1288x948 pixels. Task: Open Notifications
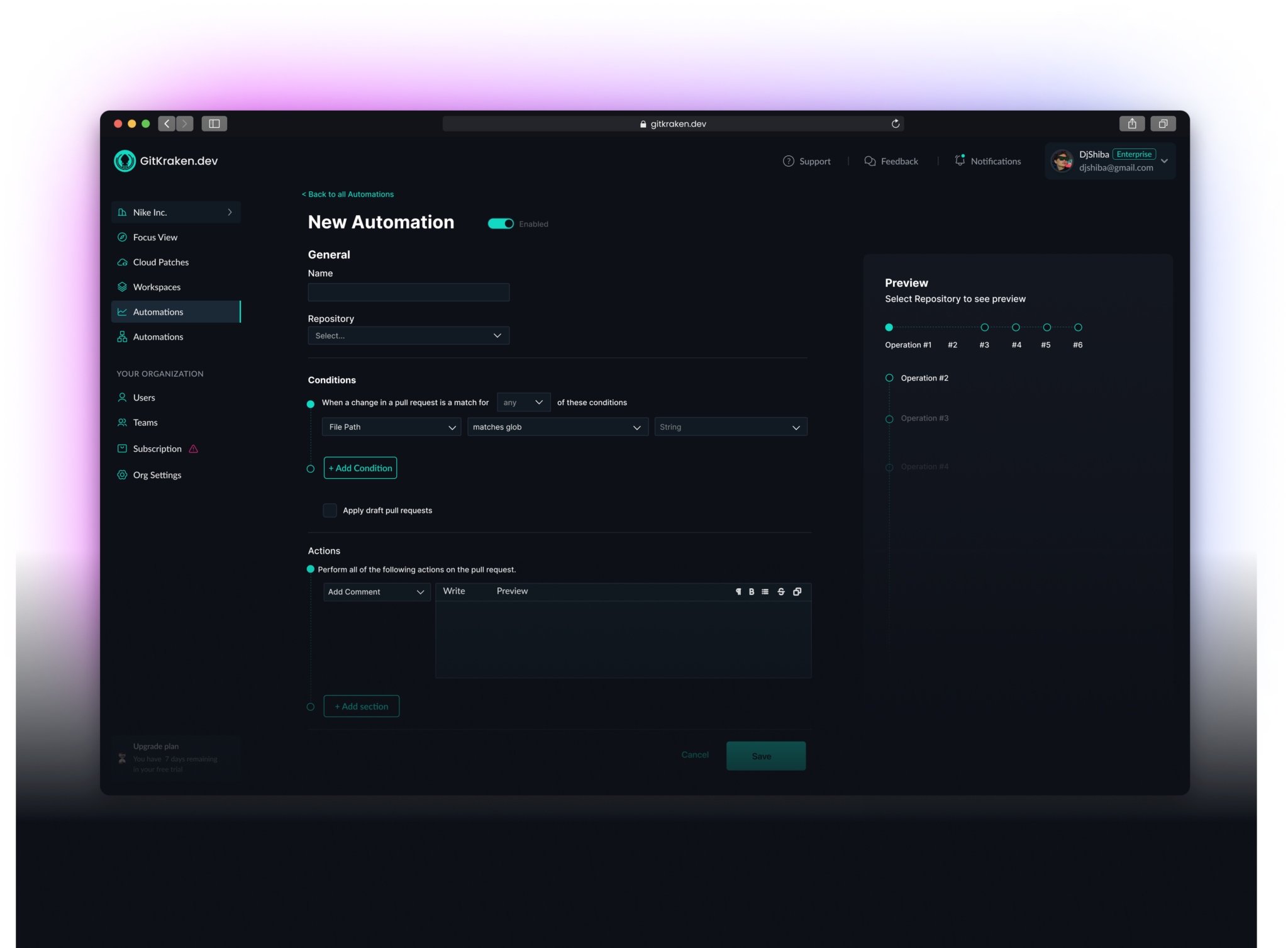(987, 161)
